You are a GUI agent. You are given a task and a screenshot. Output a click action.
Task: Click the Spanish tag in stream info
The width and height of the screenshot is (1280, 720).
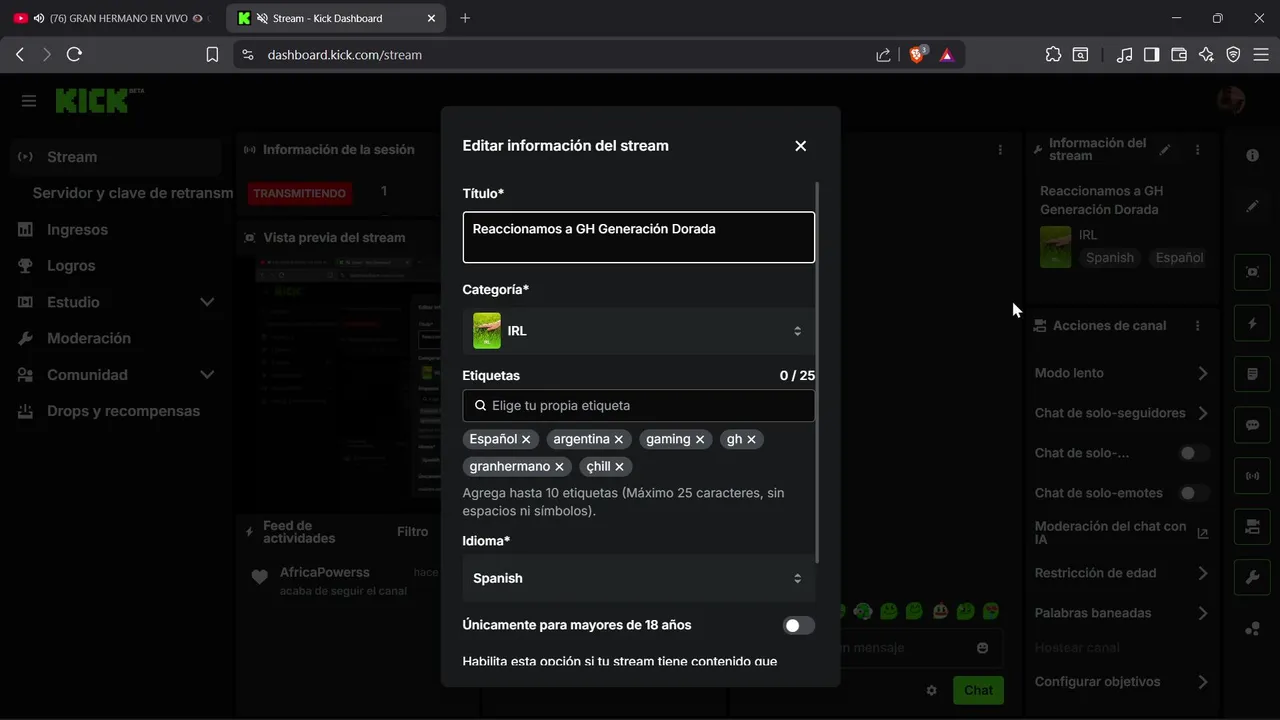(1110, 258)
